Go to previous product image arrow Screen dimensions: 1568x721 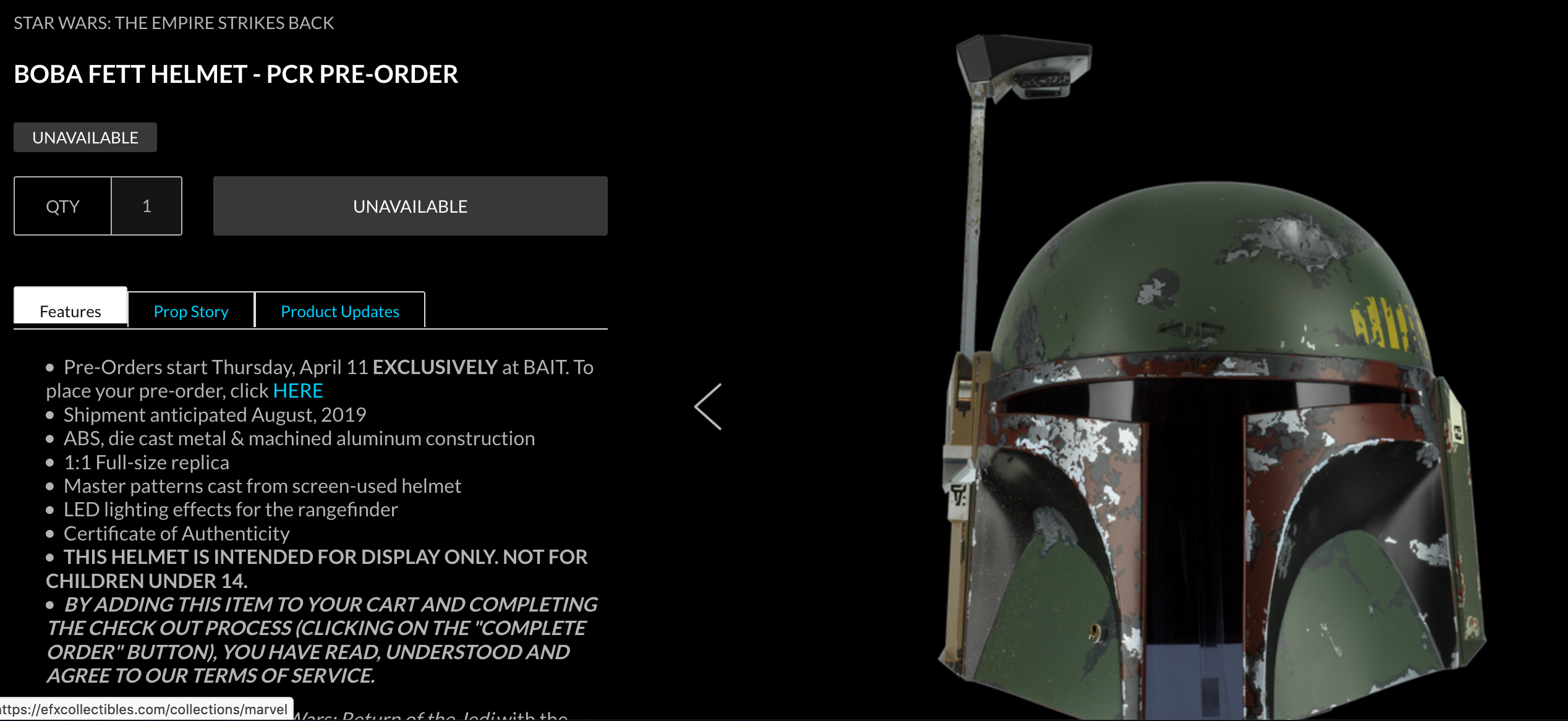[708, 406]
